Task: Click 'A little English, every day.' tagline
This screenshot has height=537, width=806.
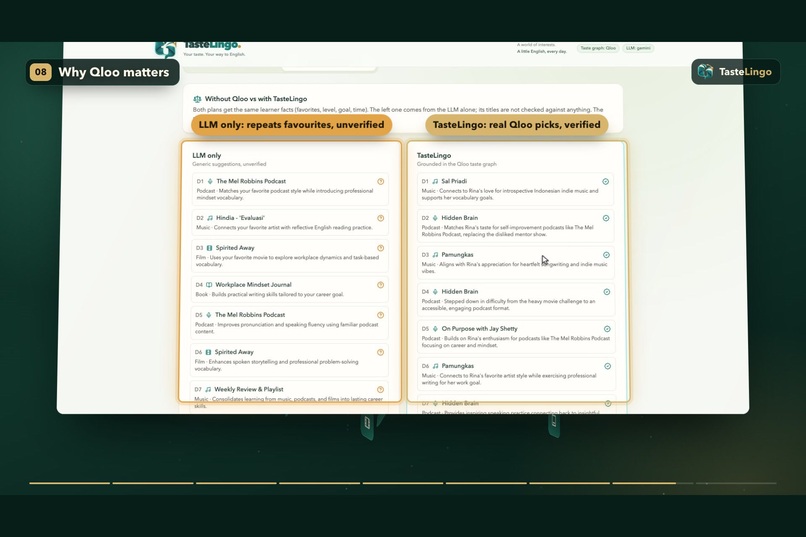Action: 542,51
